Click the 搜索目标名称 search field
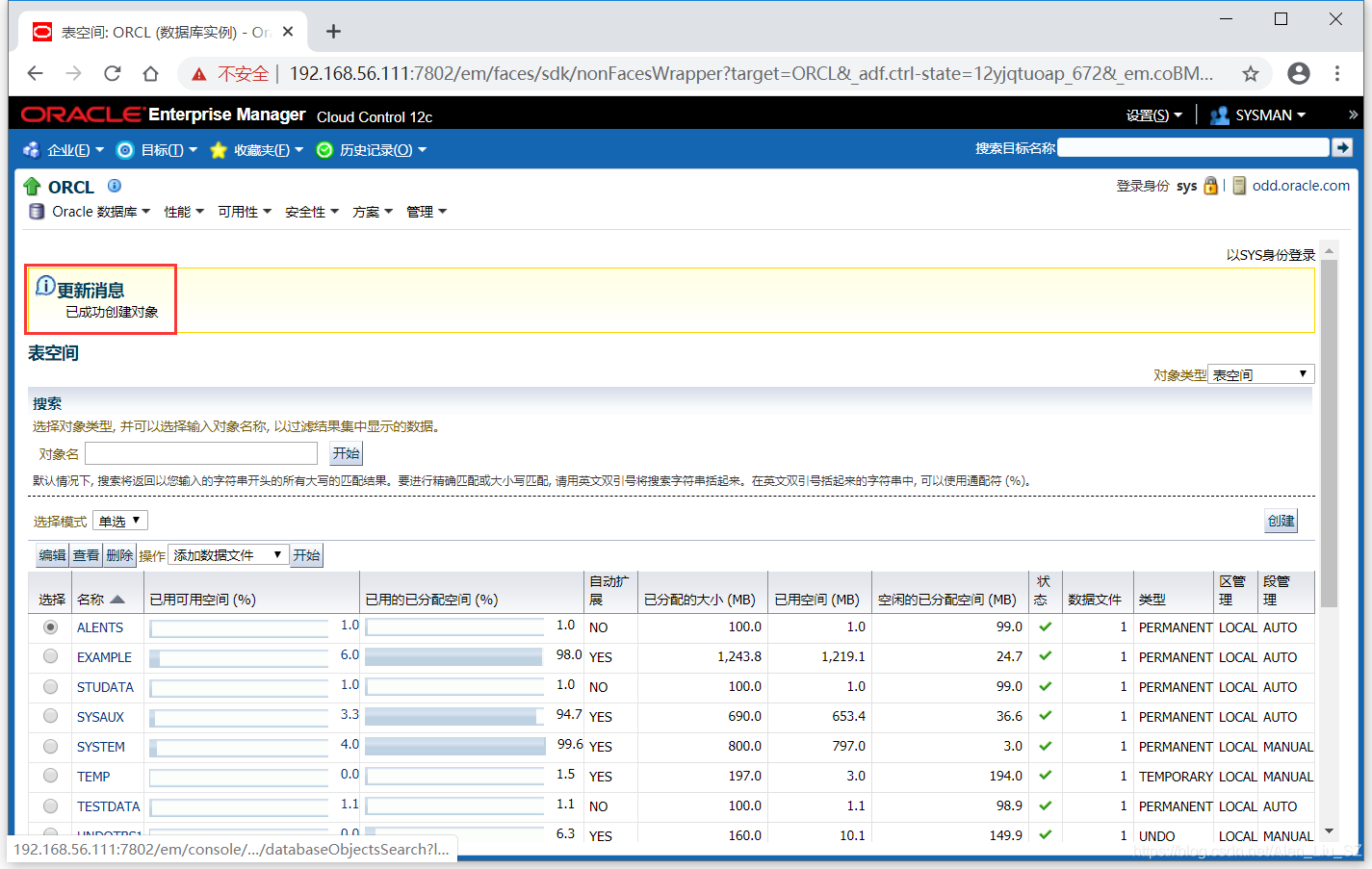 pyautogui.click(x=1193, y=147)
